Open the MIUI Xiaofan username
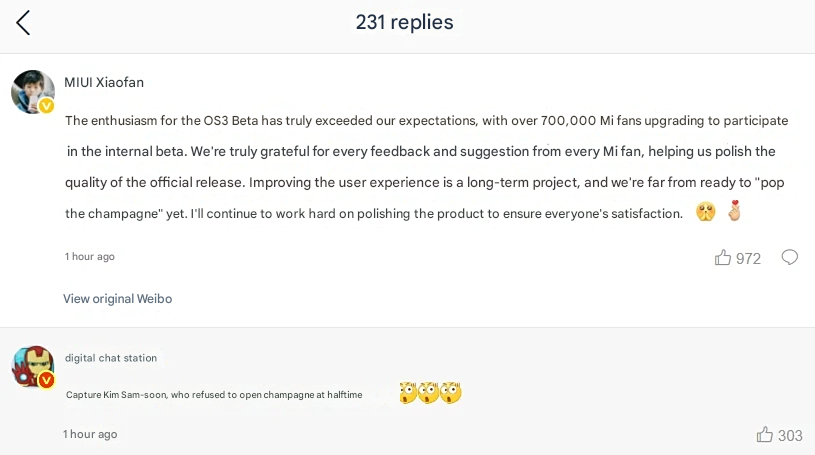815x455 pixels. (x=104, y=83)
